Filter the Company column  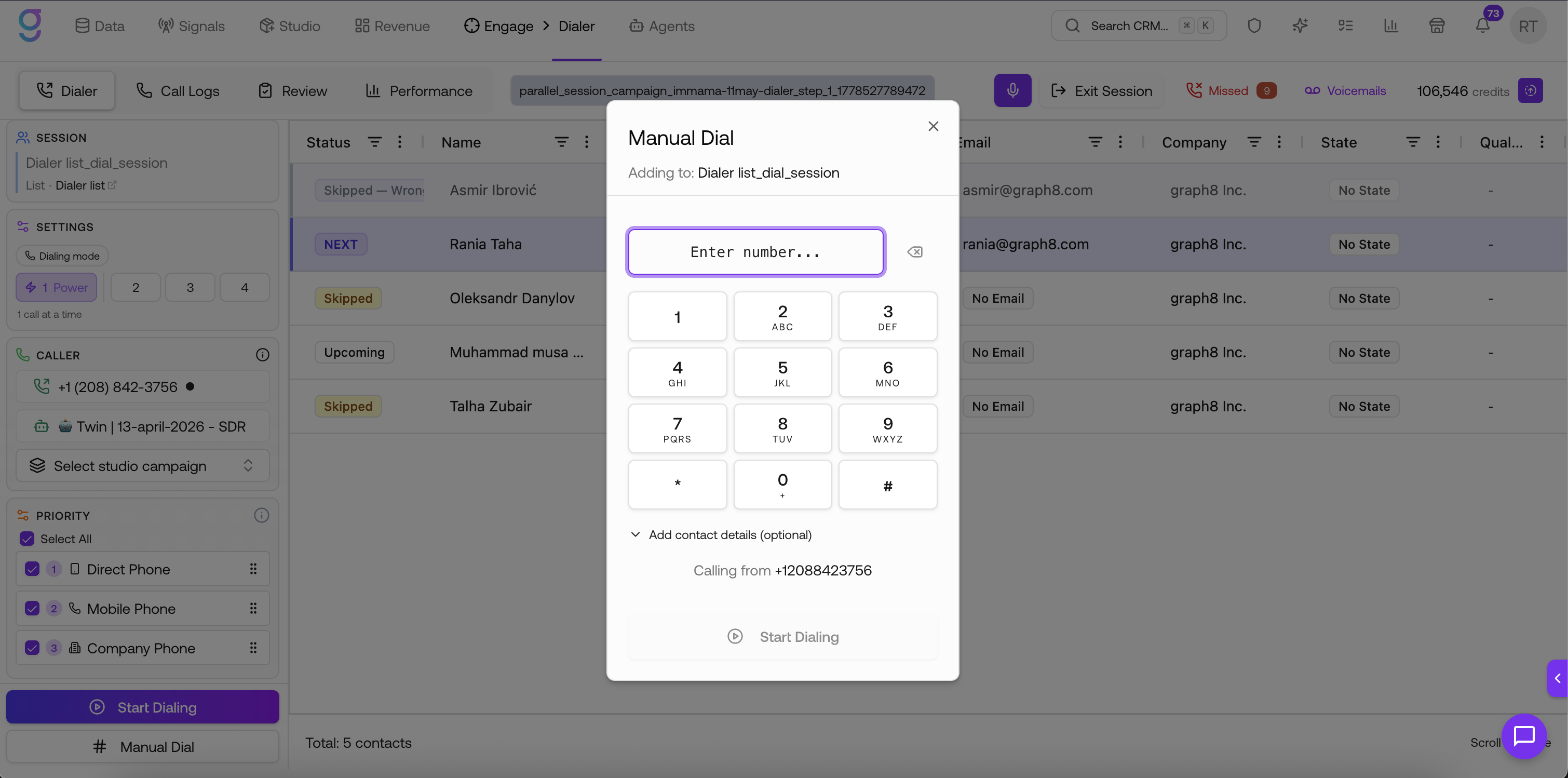click(1254, 142)
